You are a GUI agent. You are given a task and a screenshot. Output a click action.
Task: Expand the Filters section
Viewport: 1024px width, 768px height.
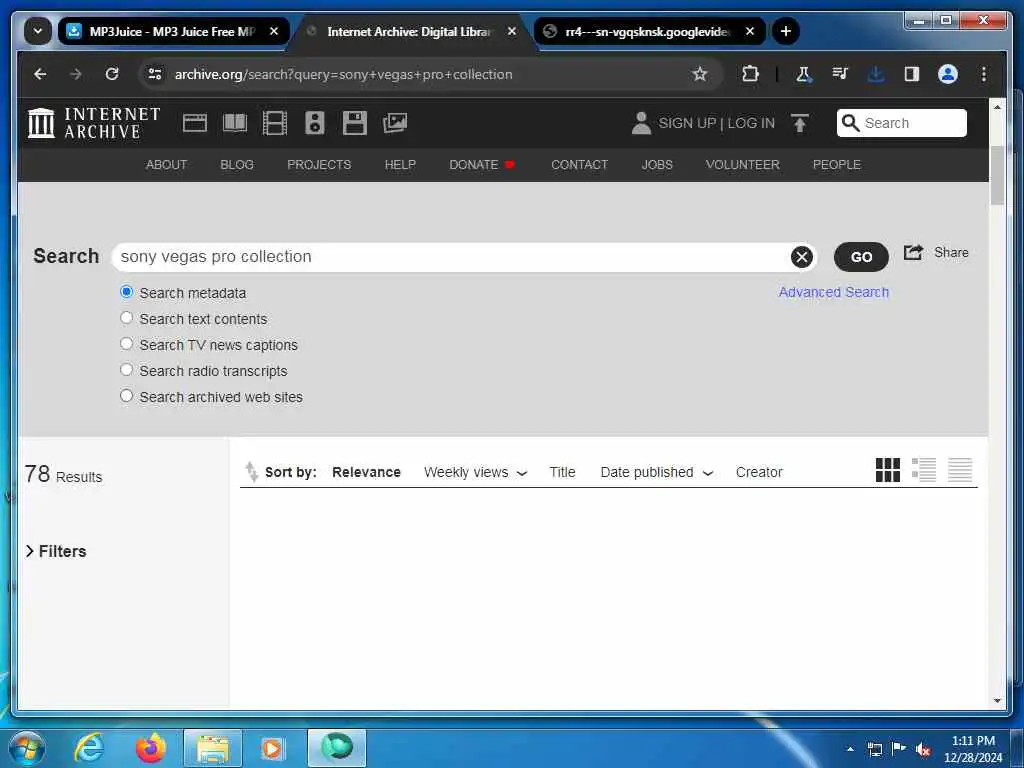click(x=56, y=551)
